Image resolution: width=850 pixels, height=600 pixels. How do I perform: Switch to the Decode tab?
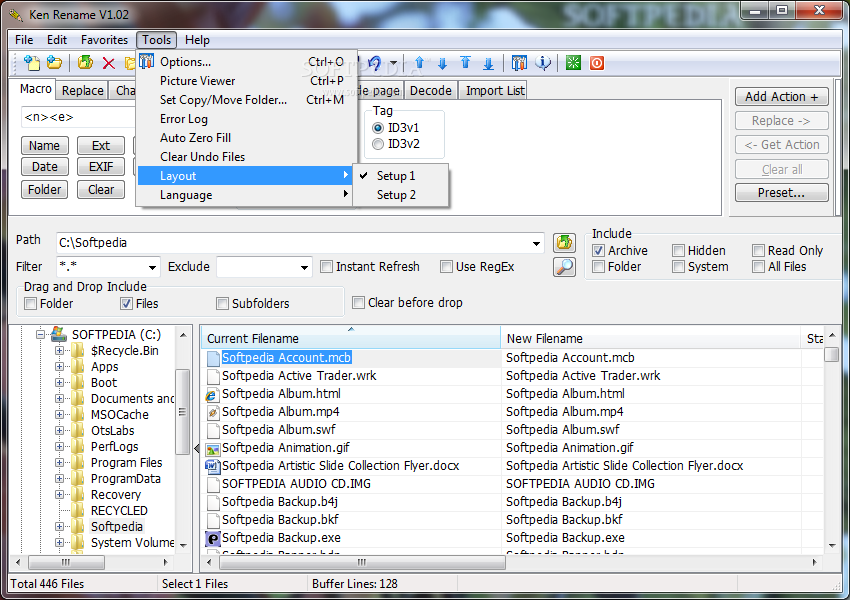[x=430, y=91]
